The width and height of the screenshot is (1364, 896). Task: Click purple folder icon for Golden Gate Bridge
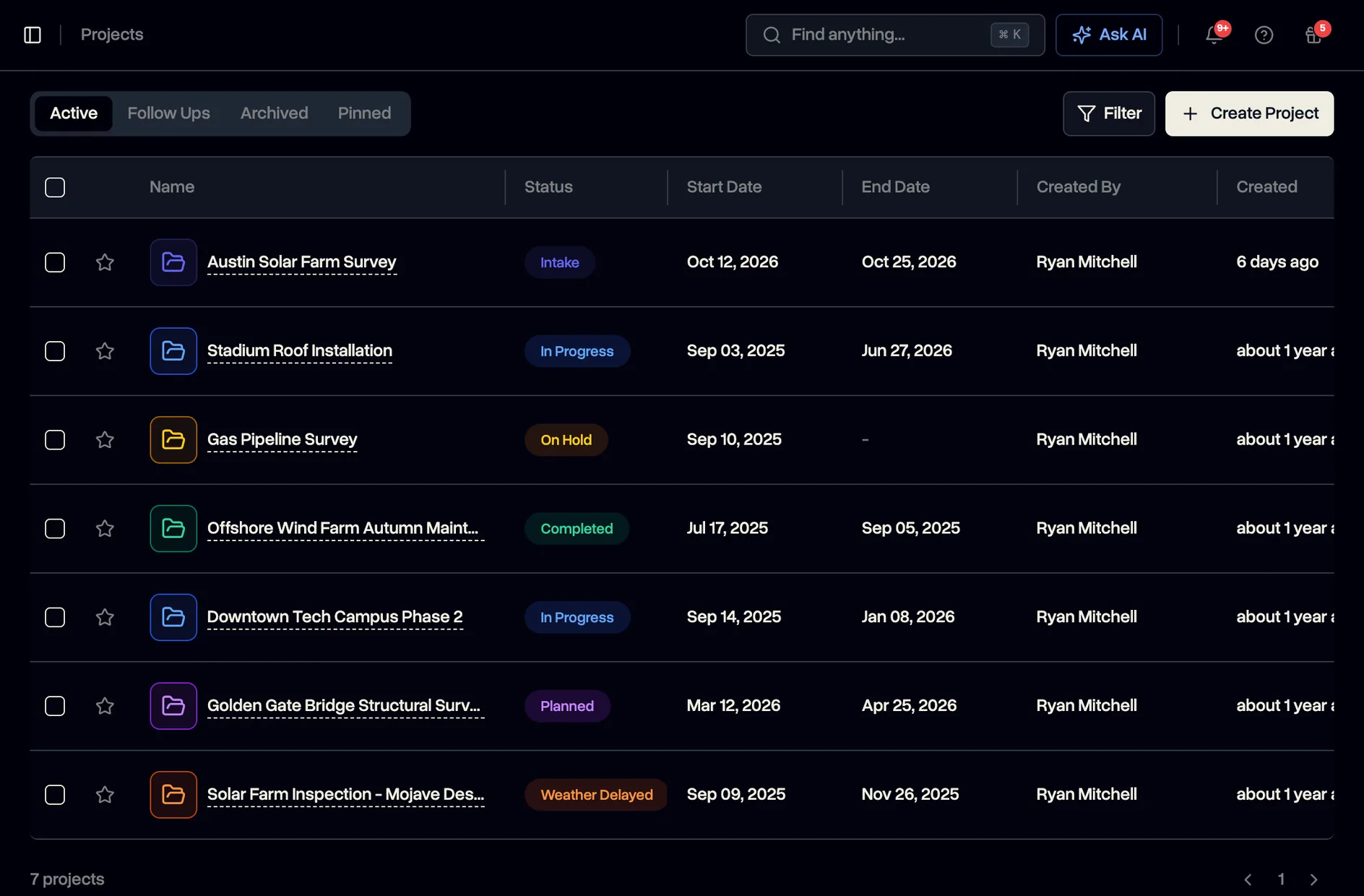173,706
